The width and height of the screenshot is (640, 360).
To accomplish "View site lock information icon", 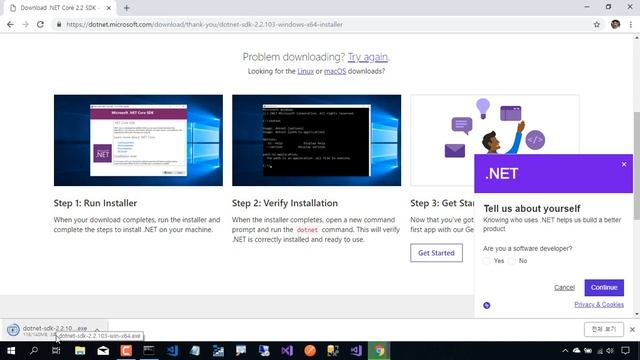I will tap(59, 24).
